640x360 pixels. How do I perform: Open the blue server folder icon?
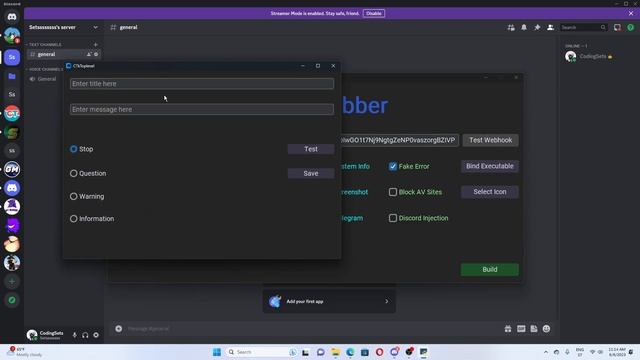[x=12, y=76]
